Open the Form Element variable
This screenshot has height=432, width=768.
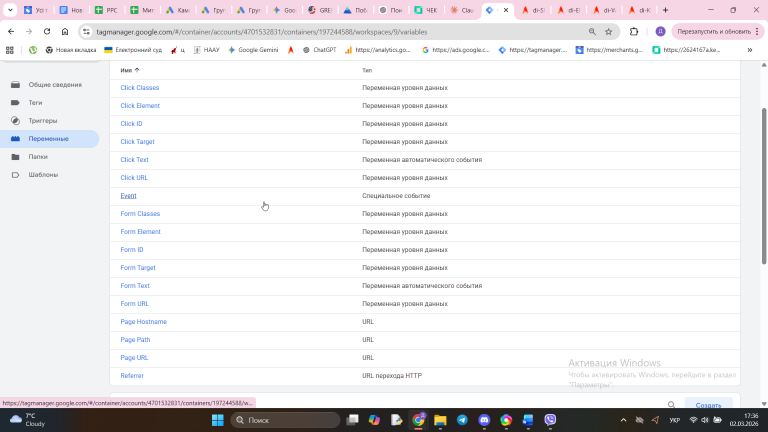pos(141,232)
